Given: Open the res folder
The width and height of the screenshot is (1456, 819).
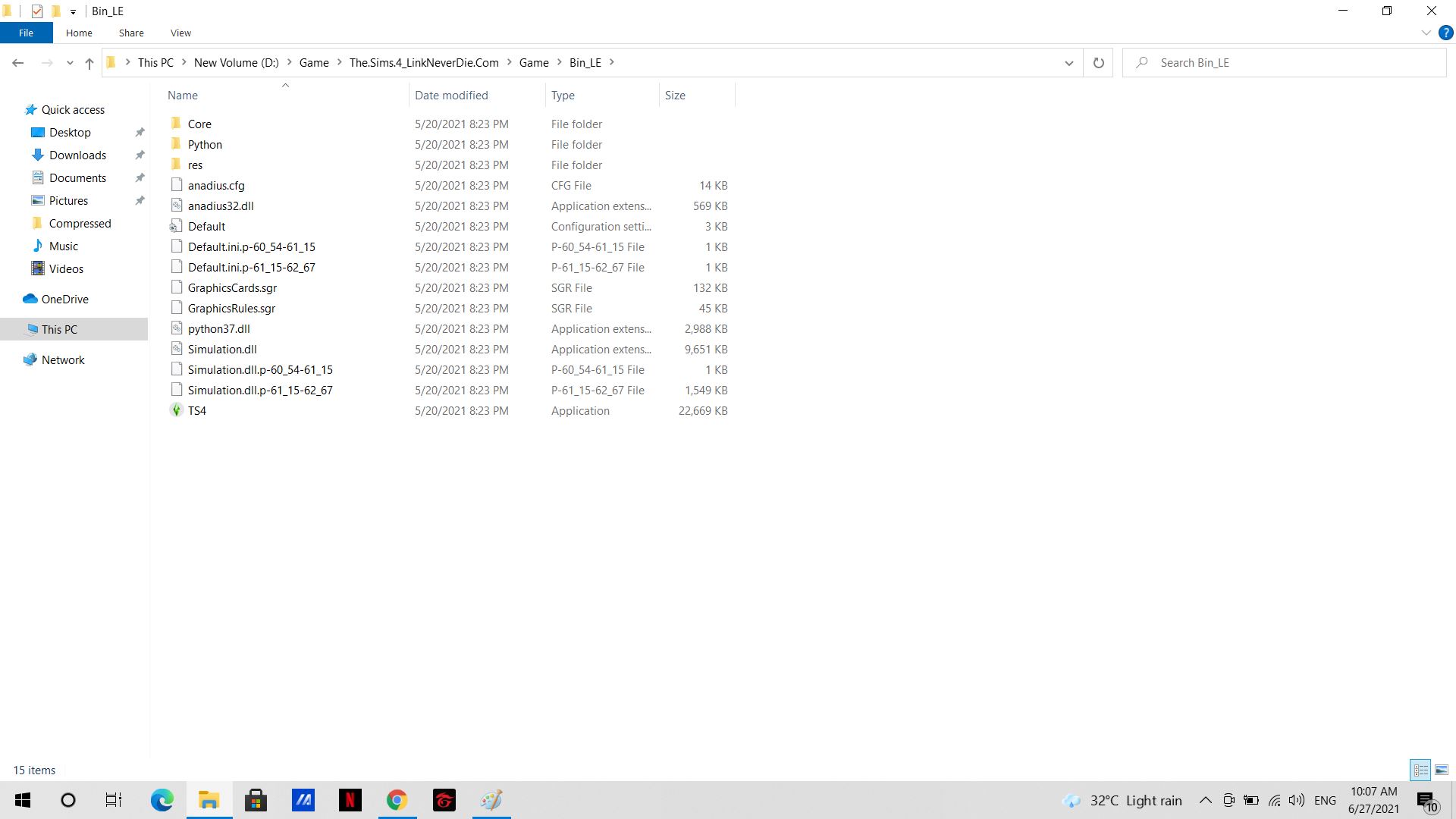Looking at the screenshot, I should (x=195, y=164).
